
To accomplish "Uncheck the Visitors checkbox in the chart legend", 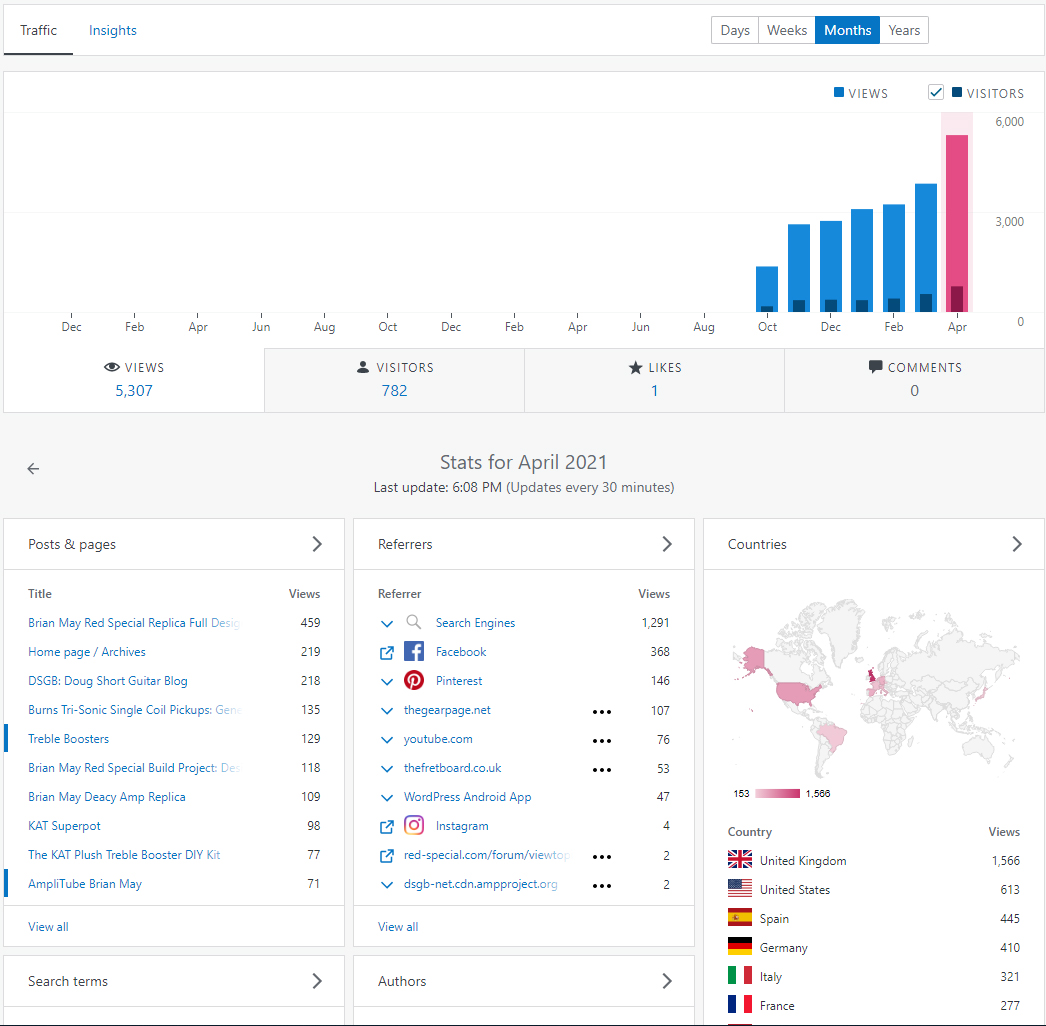I will [x=935, y=91].
